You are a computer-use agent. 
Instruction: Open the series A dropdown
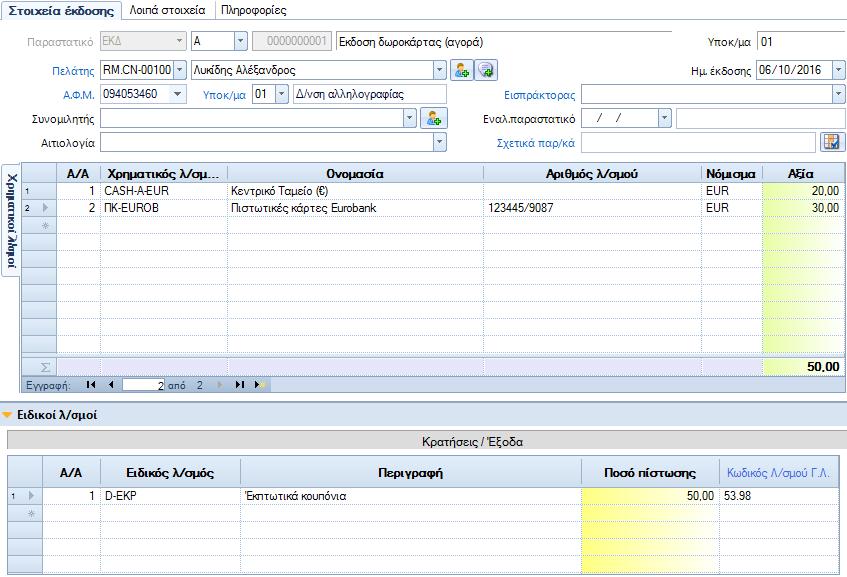click(x=241, y=41)
